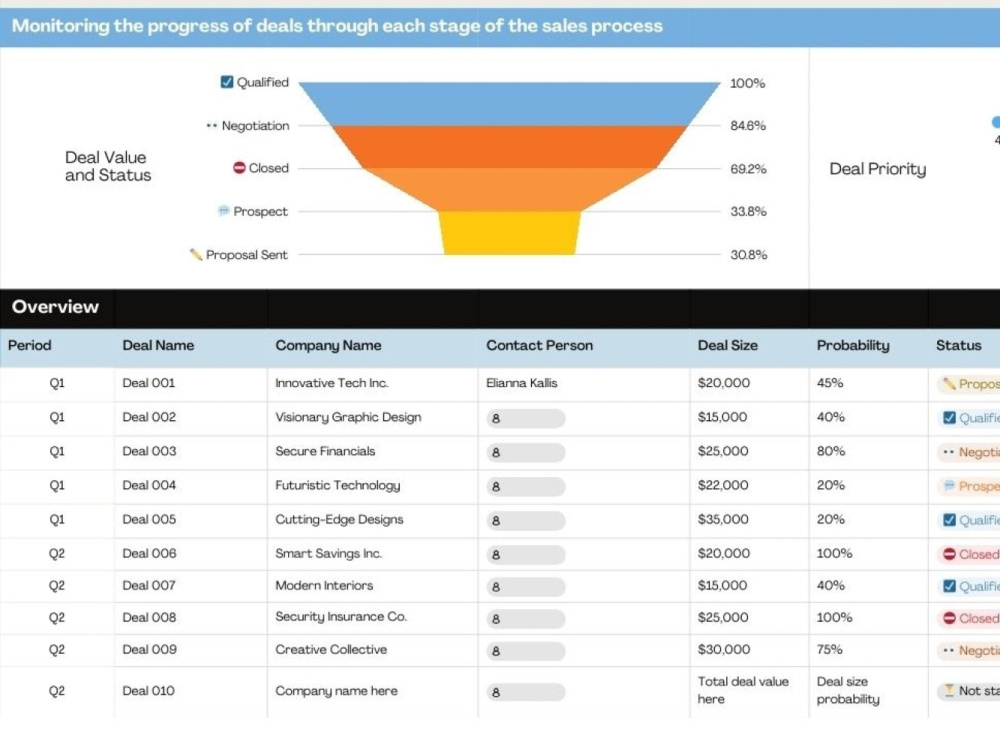Select the dark orange Negotiation funnel segment
Viewport: 1000px width, 750px height.
click(x=510, y=147)
